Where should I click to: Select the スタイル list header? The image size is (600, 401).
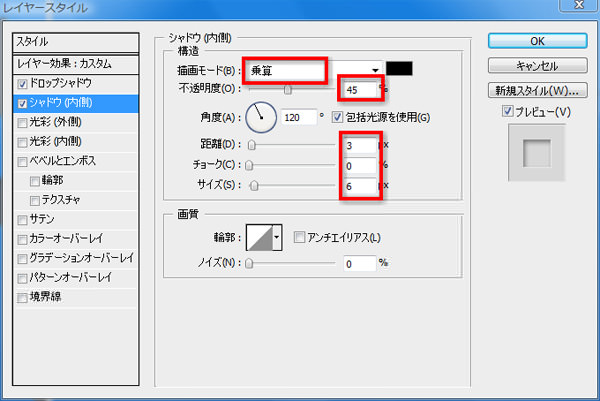[x=75, y=42]
